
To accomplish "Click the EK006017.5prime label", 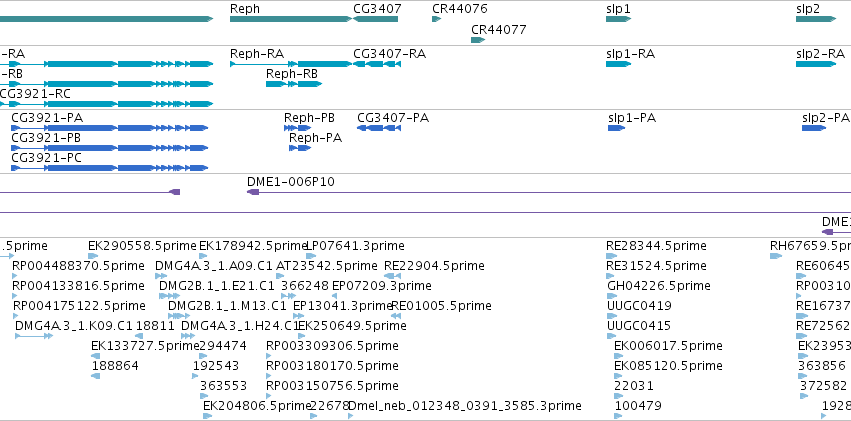I will [668, 347].
